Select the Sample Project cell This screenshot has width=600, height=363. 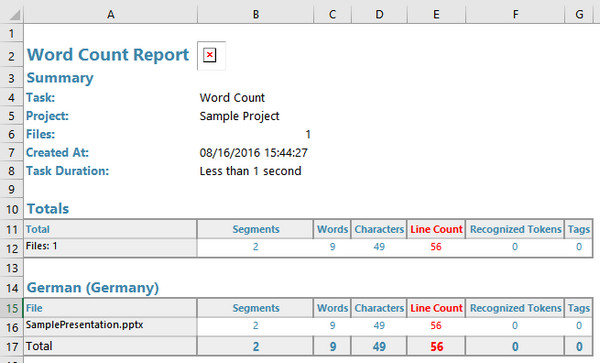240,116
